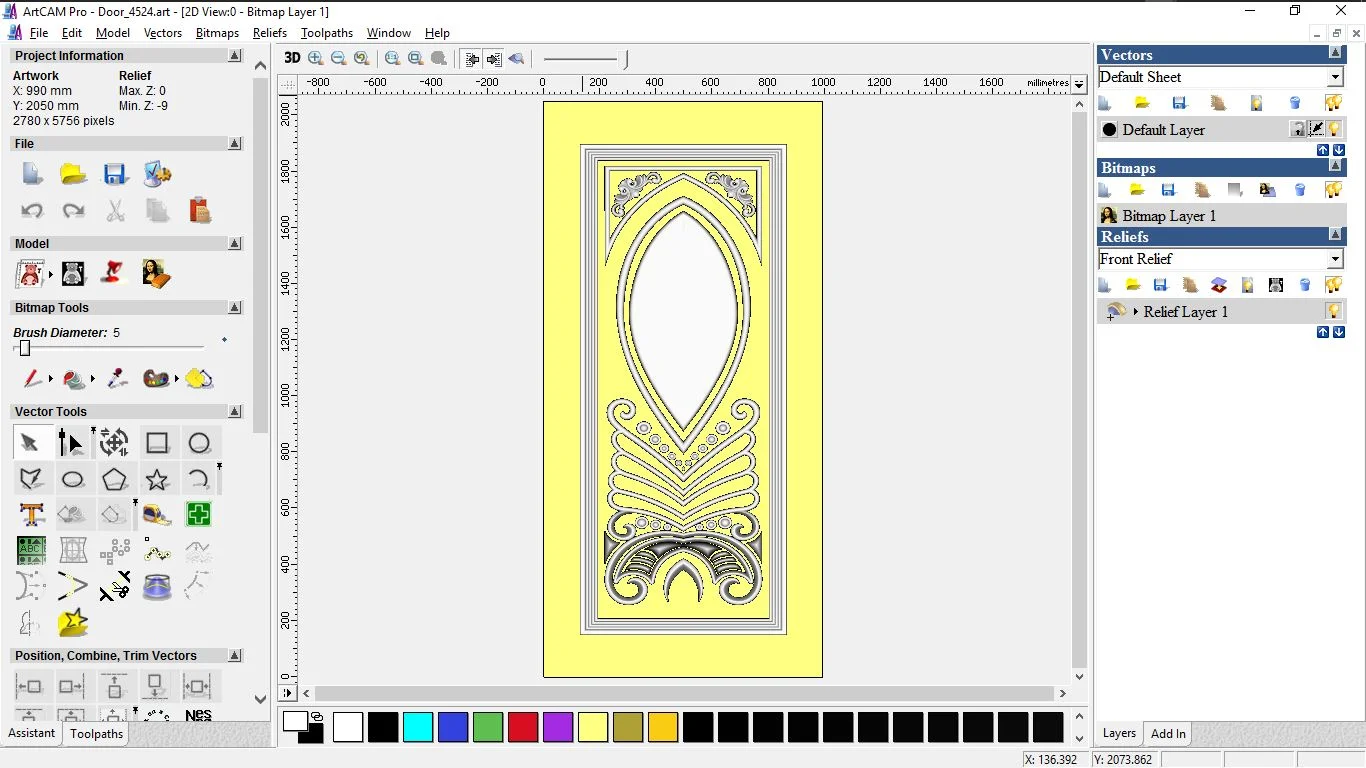This screenshot has height=768, width=1366.
Task: Select the Create Ellipse vector tool
Action: [73, 480]
